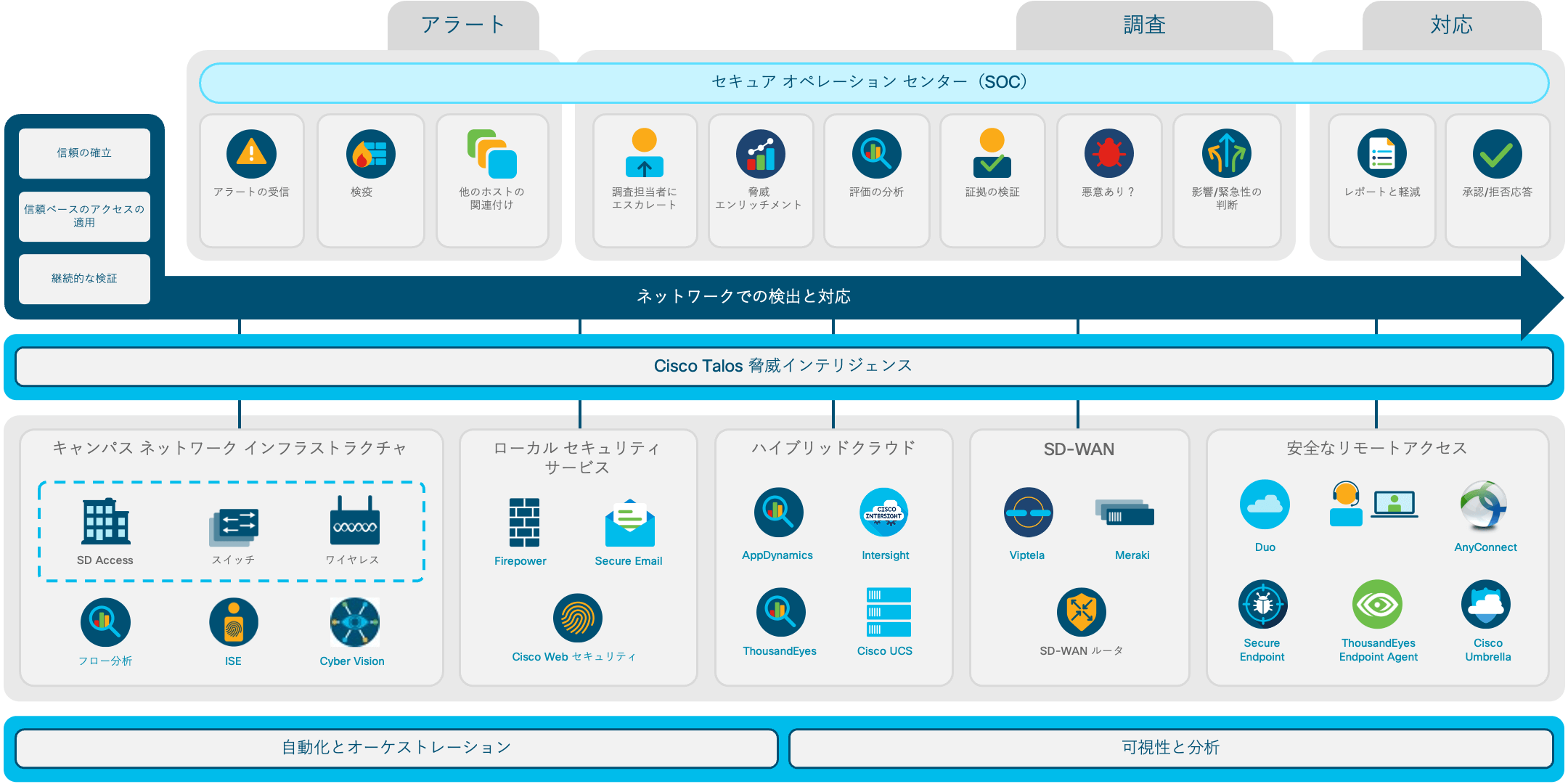This screenshot has width=1568, height=784.
Task: Select the laptop user icon
Action: coord(1395,505)
